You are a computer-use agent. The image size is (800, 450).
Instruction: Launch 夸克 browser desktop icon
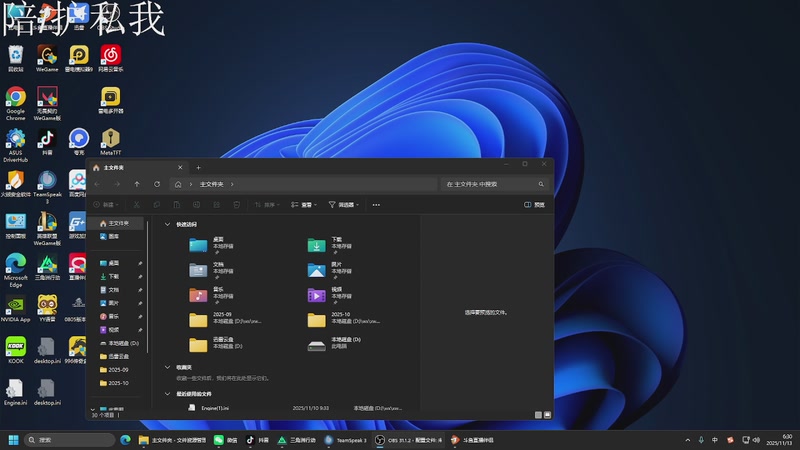pos(79,142)
